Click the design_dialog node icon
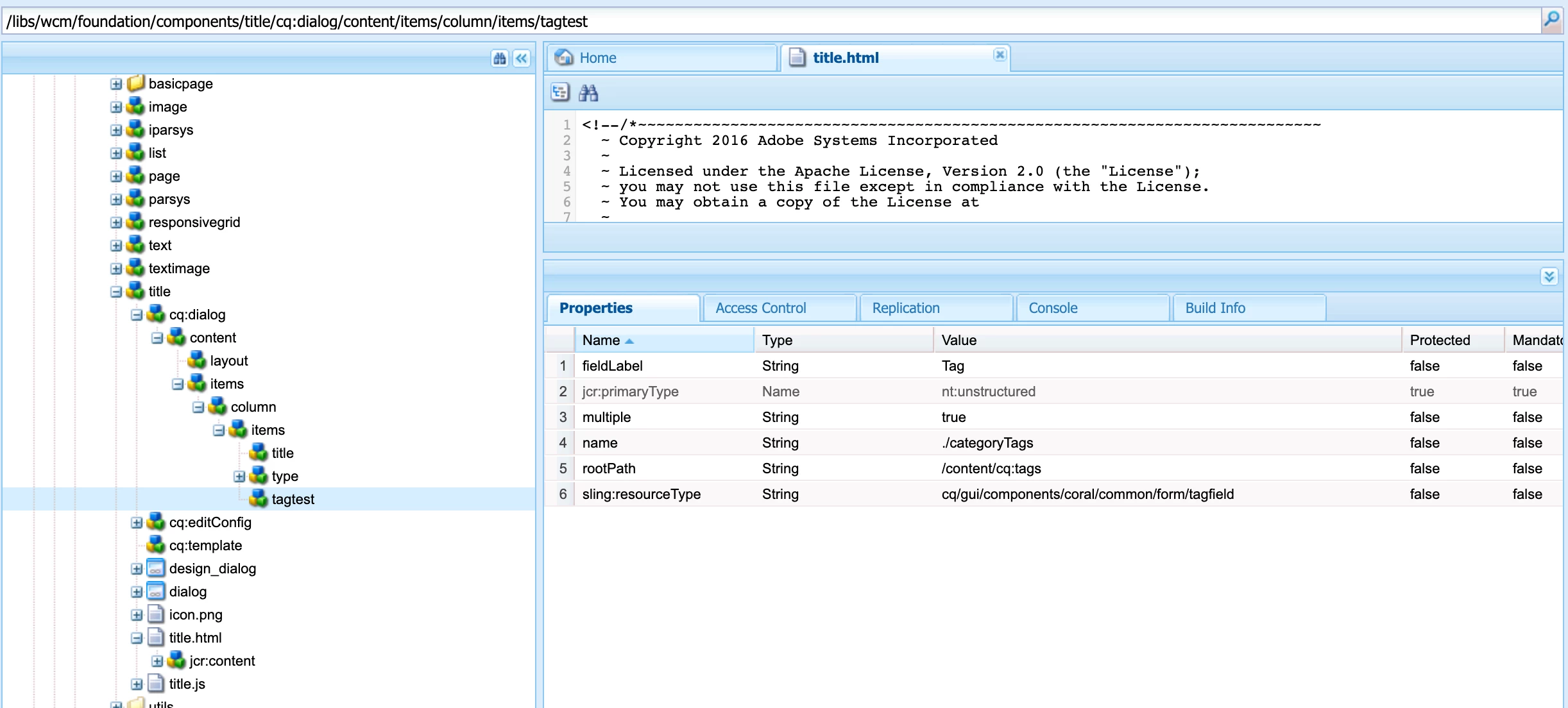The width and height of the screenshot is (1568, 708). point(156,568)
